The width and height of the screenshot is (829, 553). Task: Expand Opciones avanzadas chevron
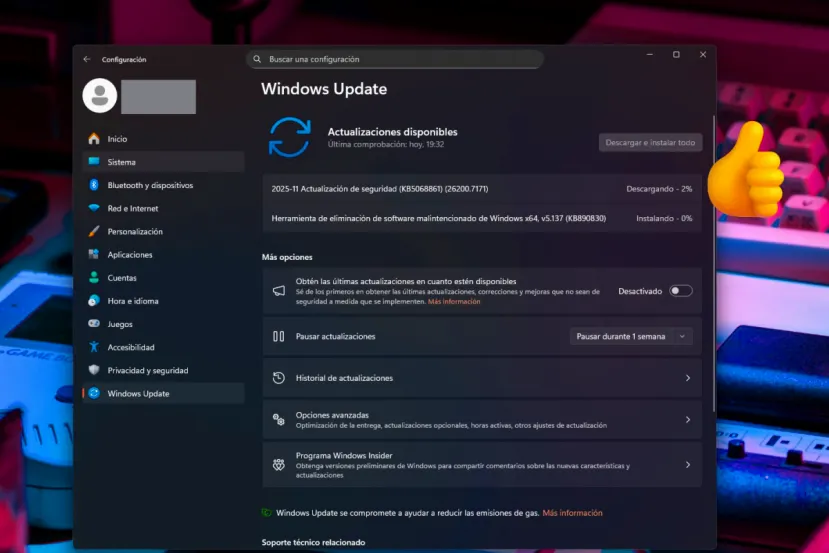click(688, 420)
